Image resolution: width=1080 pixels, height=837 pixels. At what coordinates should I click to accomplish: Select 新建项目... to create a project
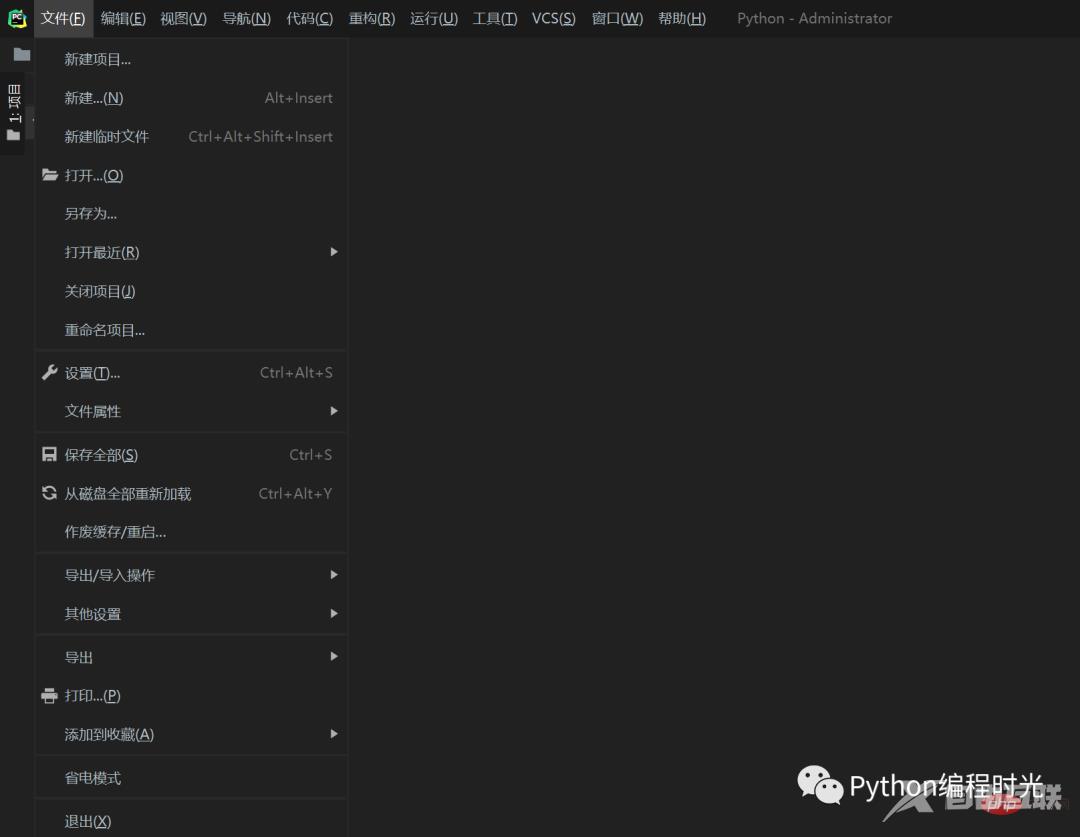[x=97, y=58]
